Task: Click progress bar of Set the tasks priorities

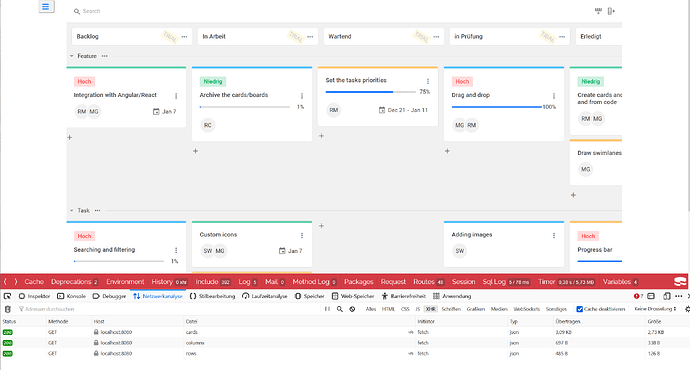Action: coord(371,92)
